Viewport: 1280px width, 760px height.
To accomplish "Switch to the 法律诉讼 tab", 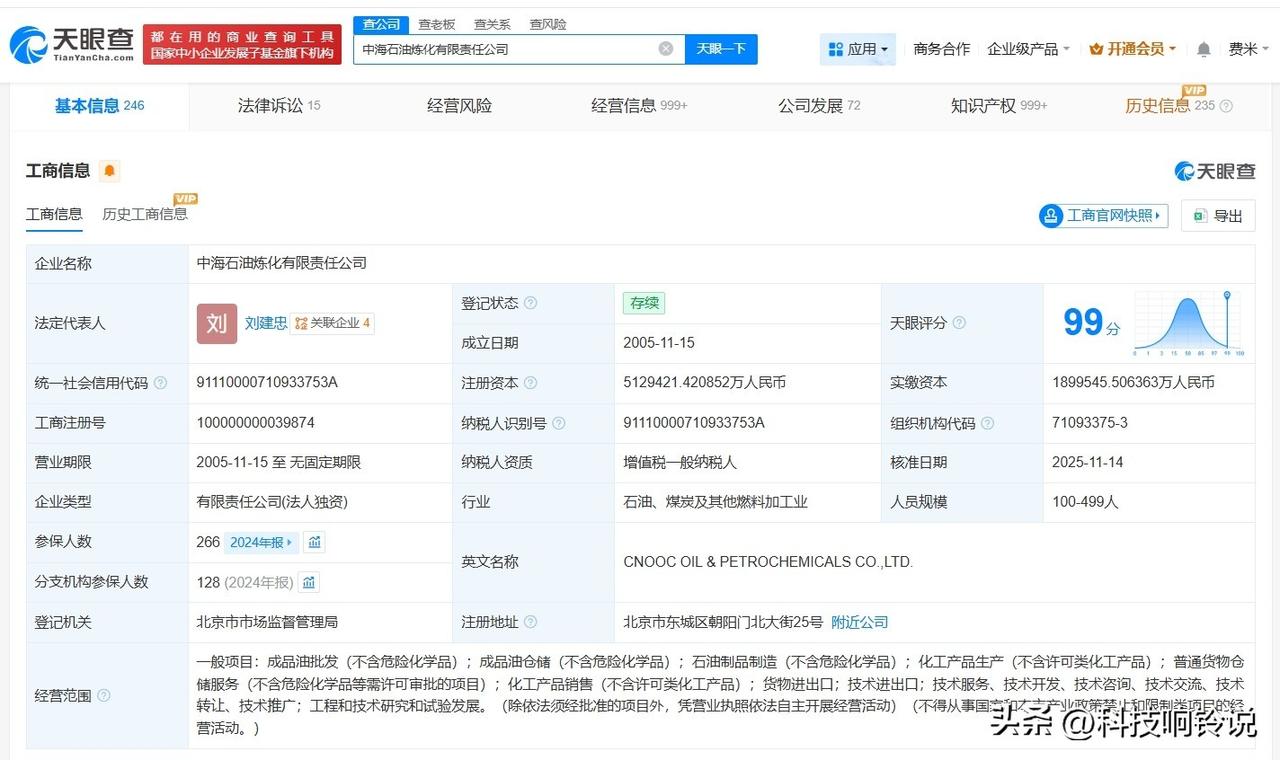I will [x=278, y=105].
